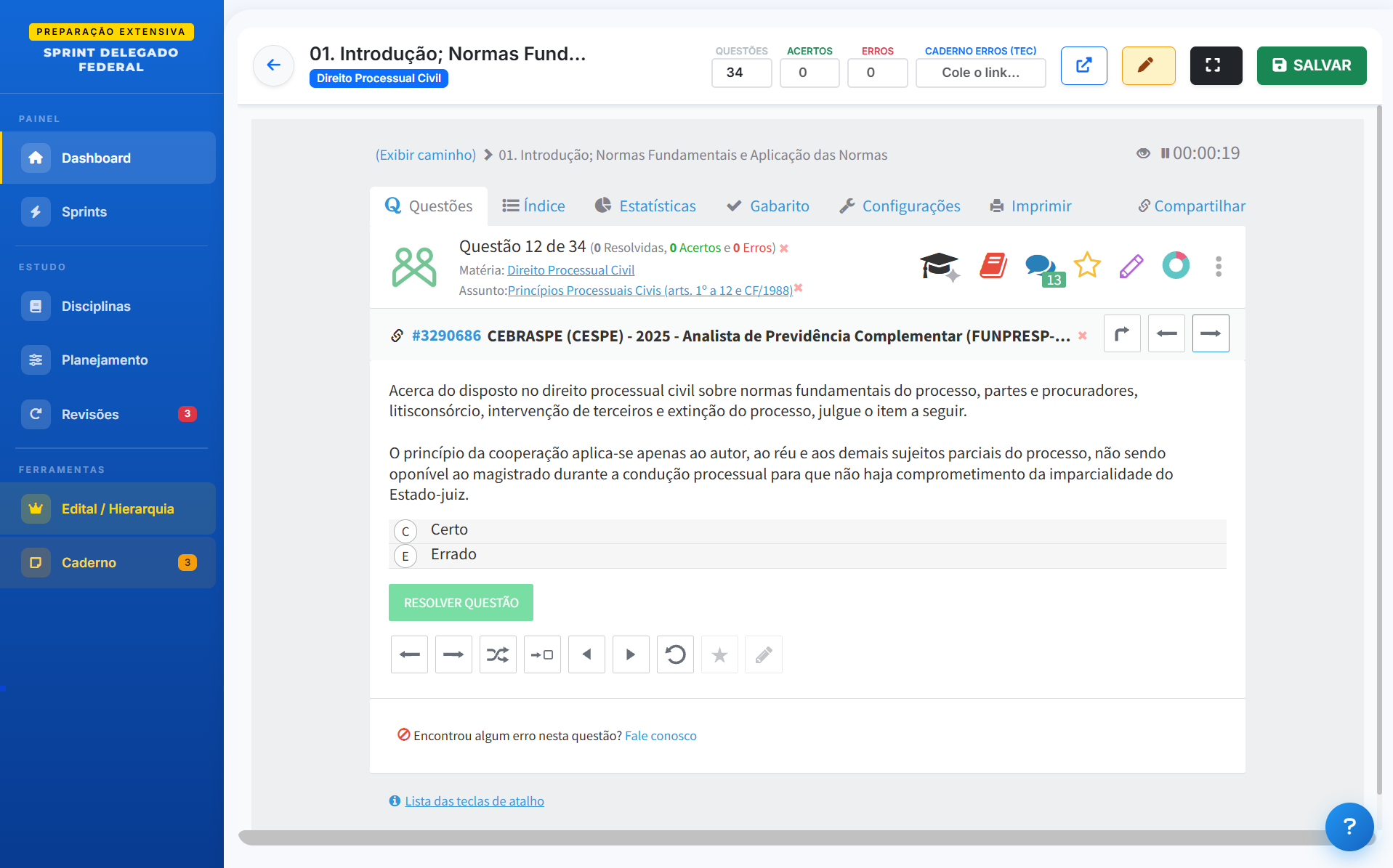This screenshot has height=868, width=1393.
Task: Open the donut chart statistics icon
Action: pos(1176,265)
